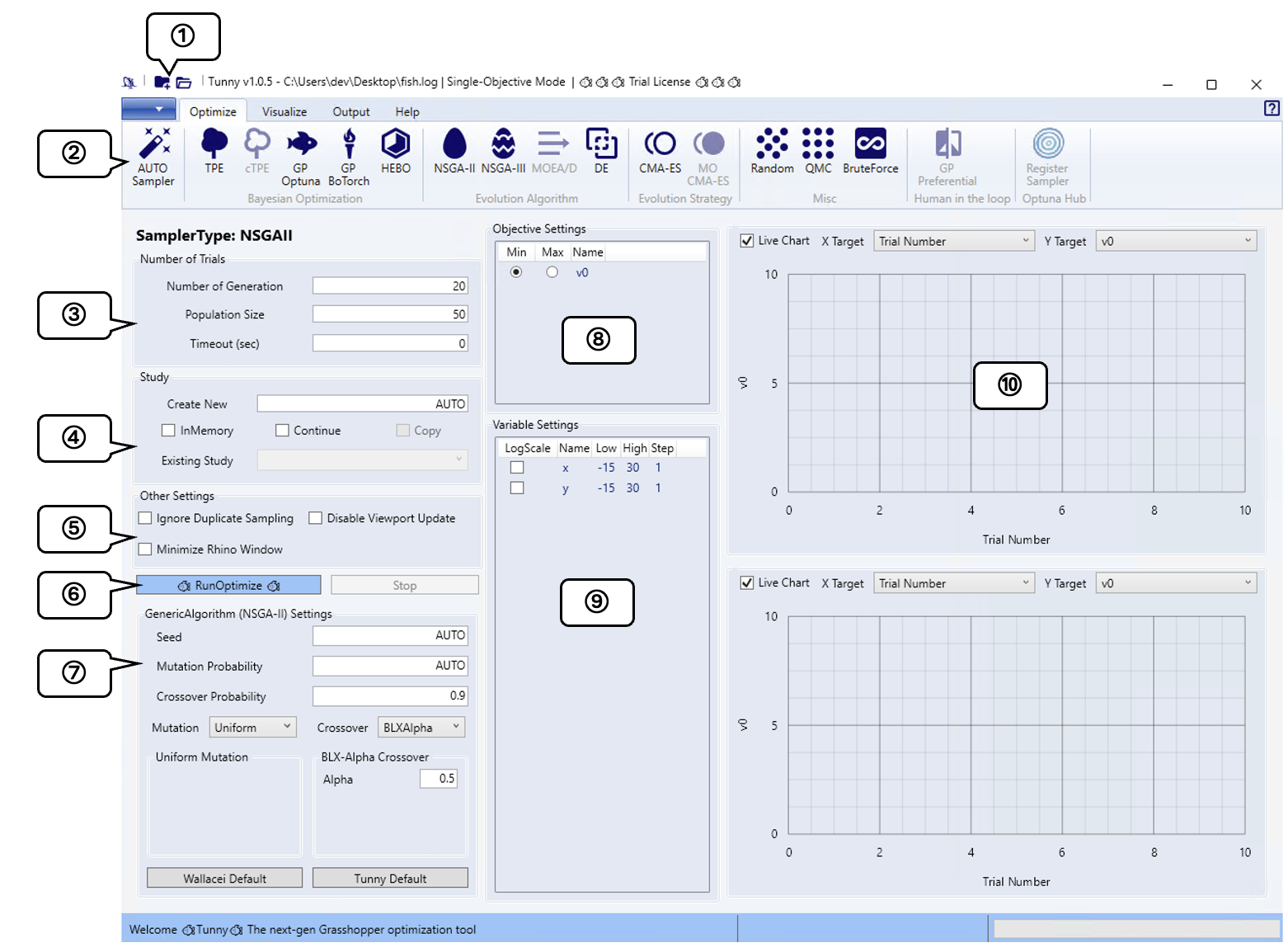Select the Max radio button for v0
The width and height of the screenshot is (1288, 952).
coord(552,272)
